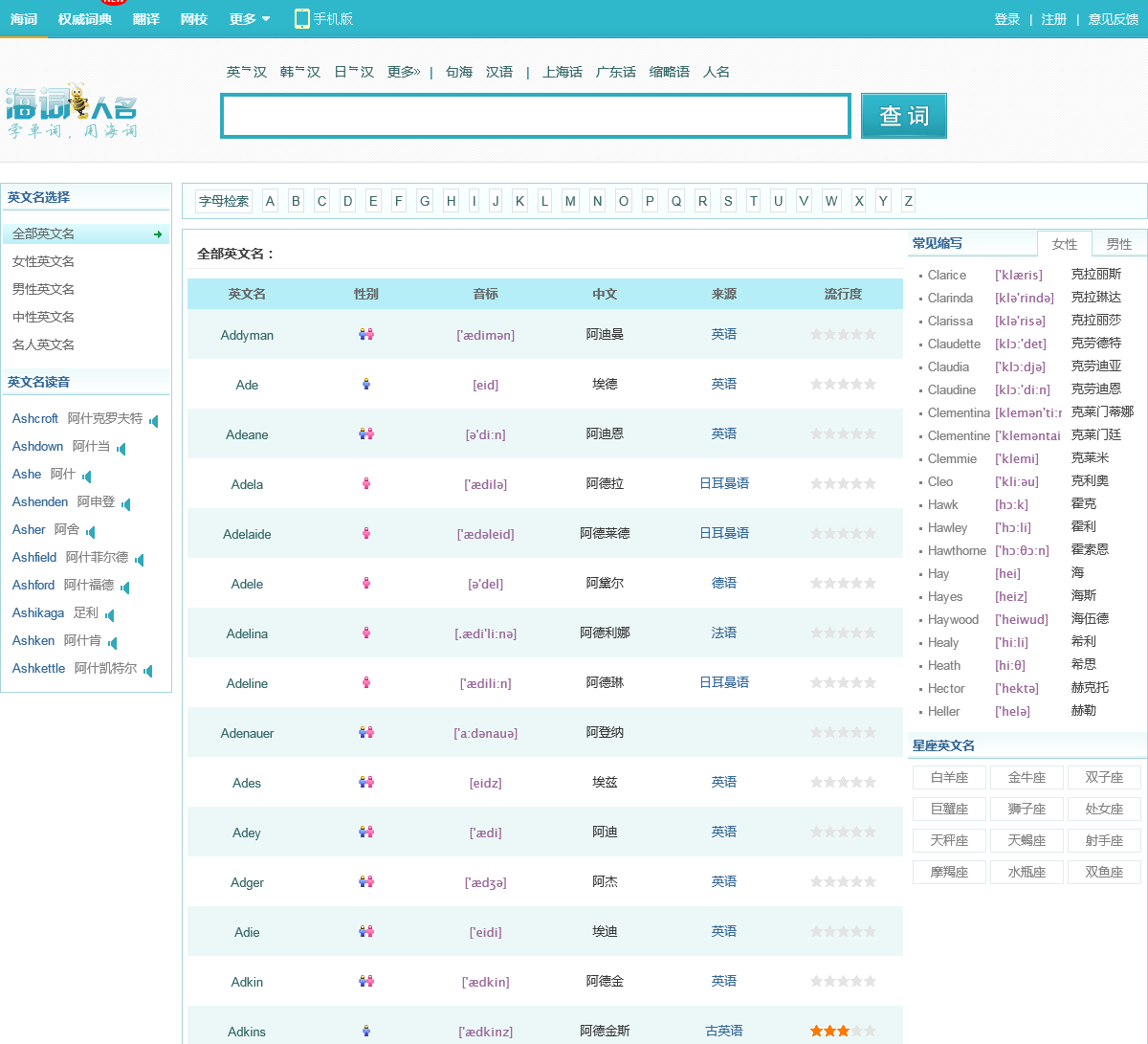
Task: Open 日耳曼语 source link for Adelaide
Action: pos(724,533)
